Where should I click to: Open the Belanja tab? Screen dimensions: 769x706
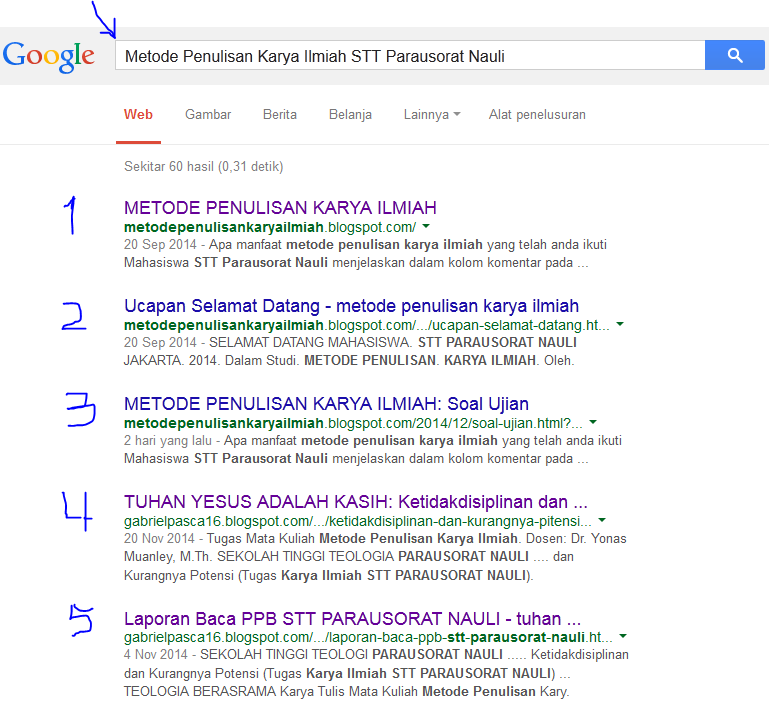(x=350, y=115)
